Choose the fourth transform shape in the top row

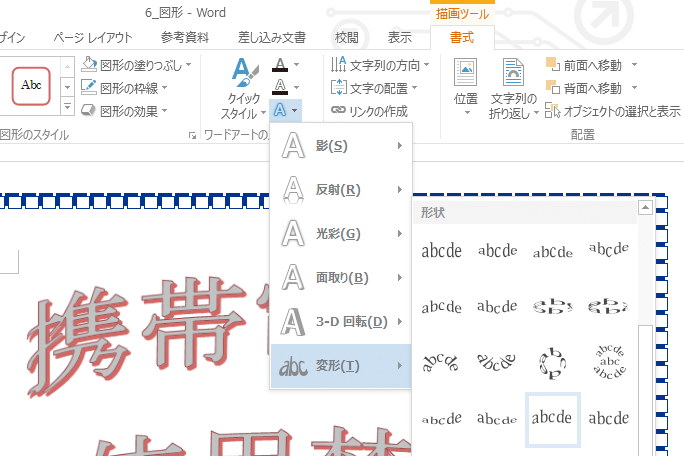tap(609, 249)
